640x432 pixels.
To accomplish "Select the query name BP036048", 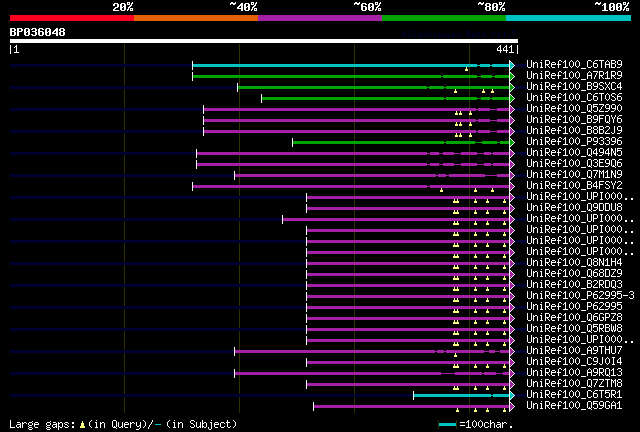I will click(37, 32).
